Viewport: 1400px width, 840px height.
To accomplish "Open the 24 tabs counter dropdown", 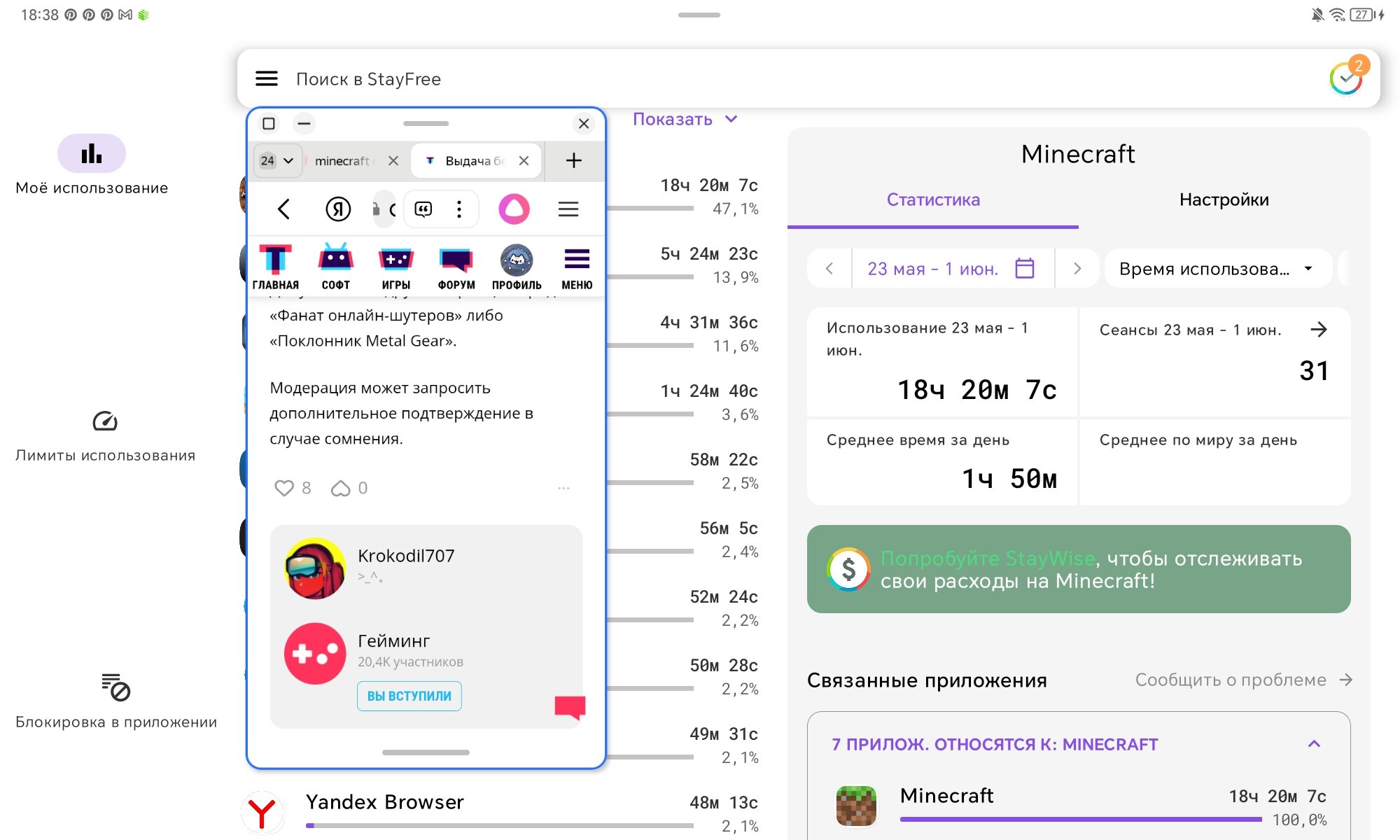I will coord(277,160).
